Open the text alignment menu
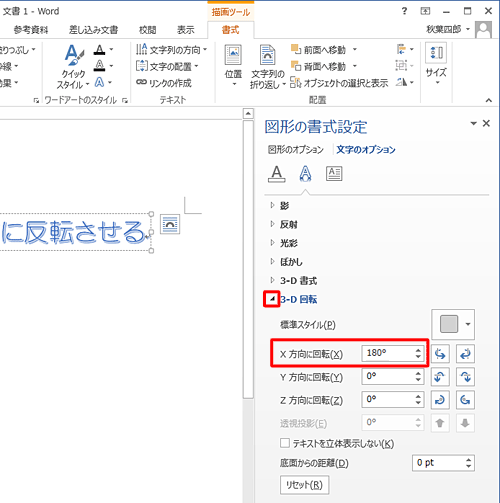This screenshot has width=500, height=503. 167,66
